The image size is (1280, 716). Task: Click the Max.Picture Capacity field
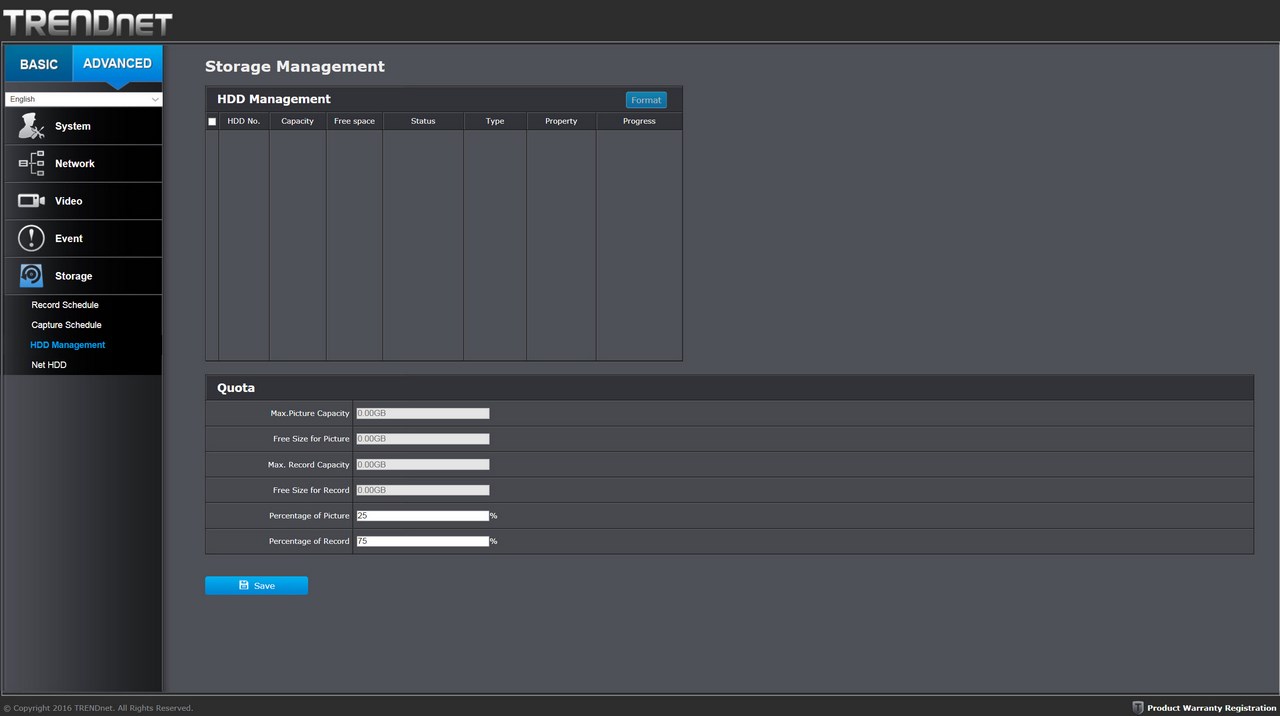click(x=422, y=413)
